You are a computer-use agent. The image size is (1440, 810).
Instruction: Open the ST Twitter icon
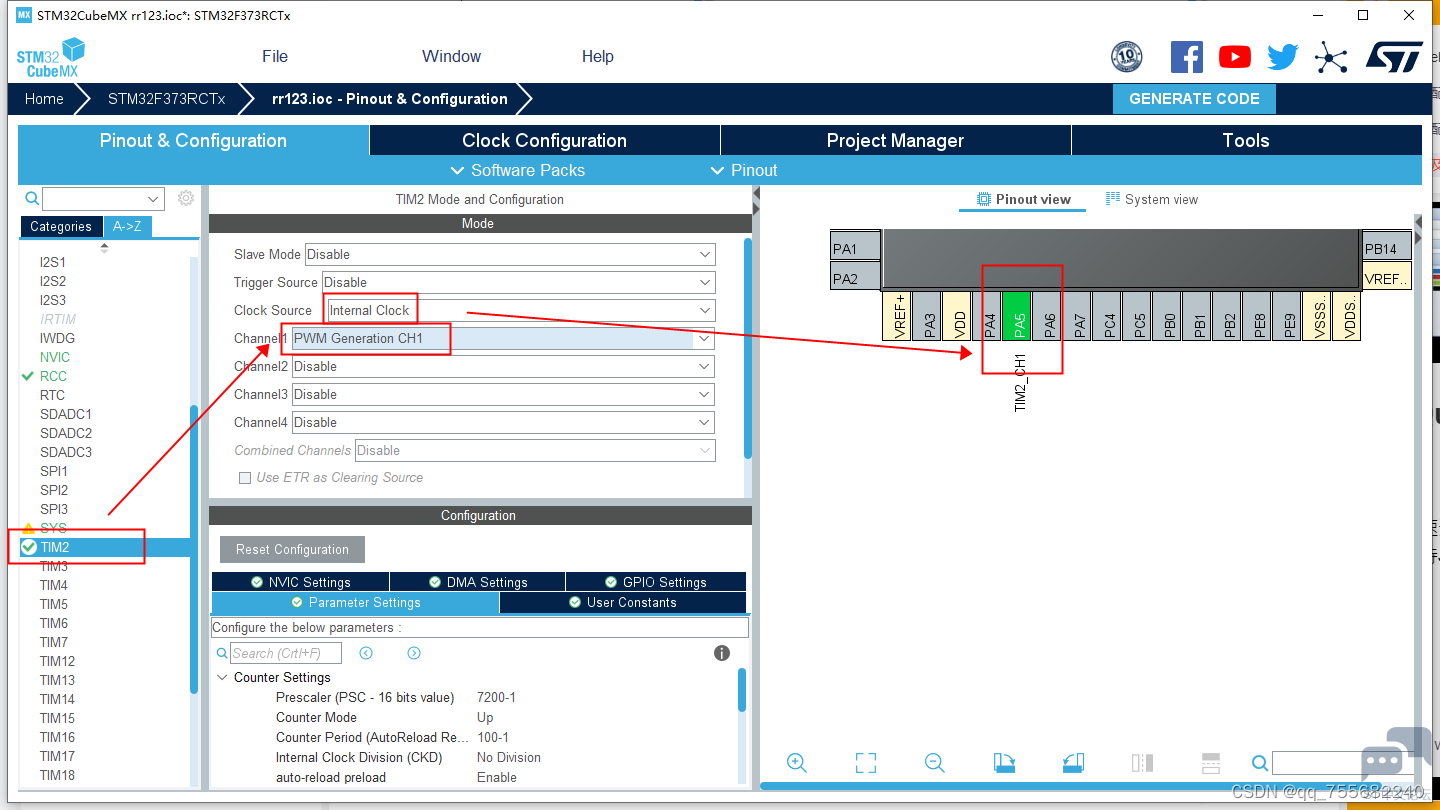(x=1283, y=57)
